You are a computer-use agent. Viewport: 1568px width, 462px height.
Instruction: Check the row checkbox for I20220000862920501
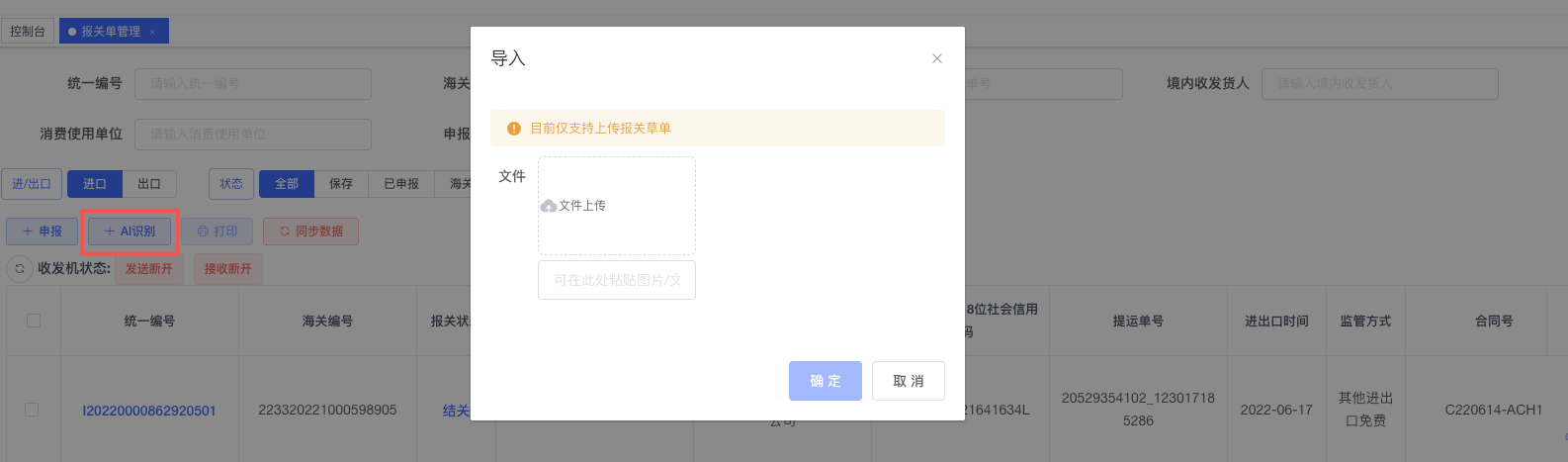pyautogui.click(x=32, y=410)
